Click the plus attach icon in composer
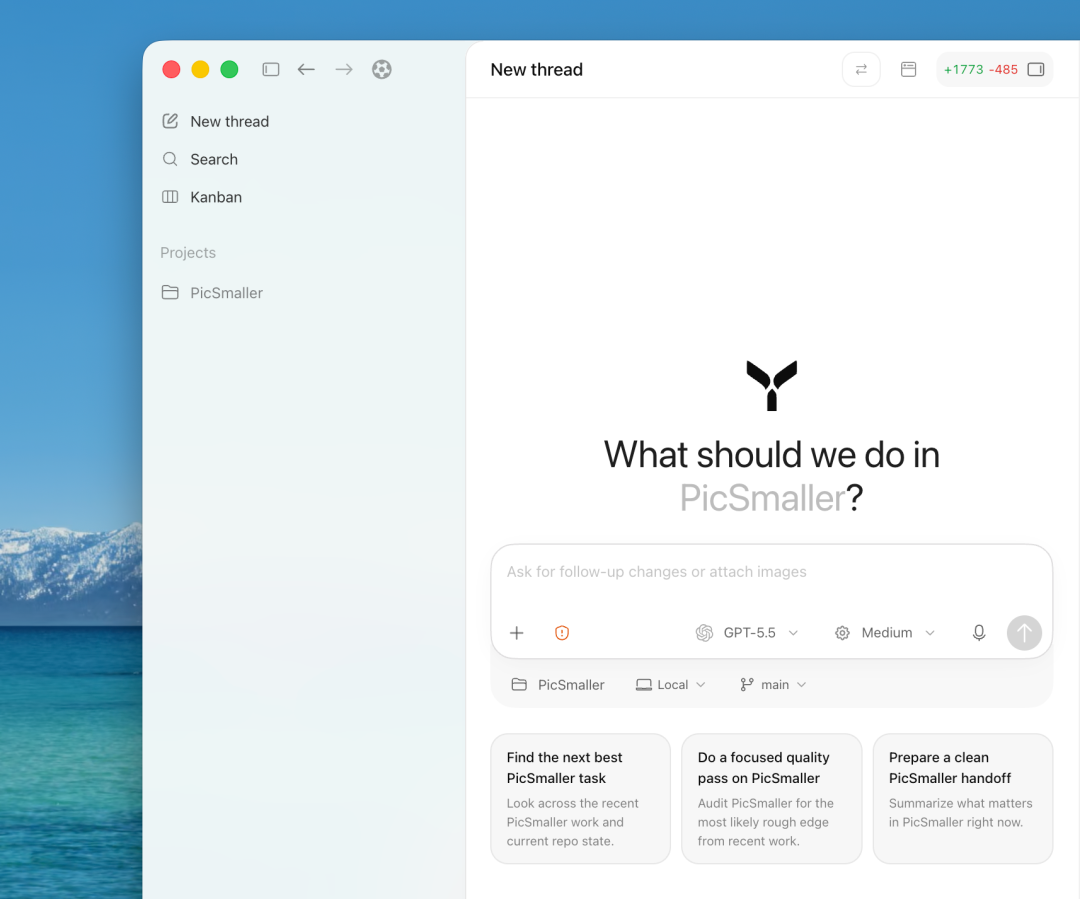The height and width of the screenshot is (899, 1080). tap(517, 632)
